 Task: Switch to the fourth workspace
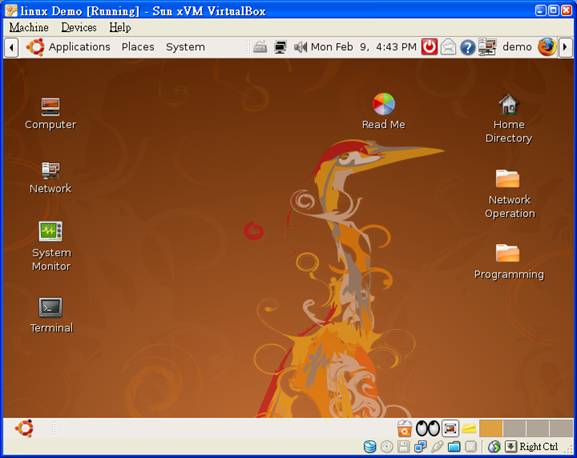561,428
